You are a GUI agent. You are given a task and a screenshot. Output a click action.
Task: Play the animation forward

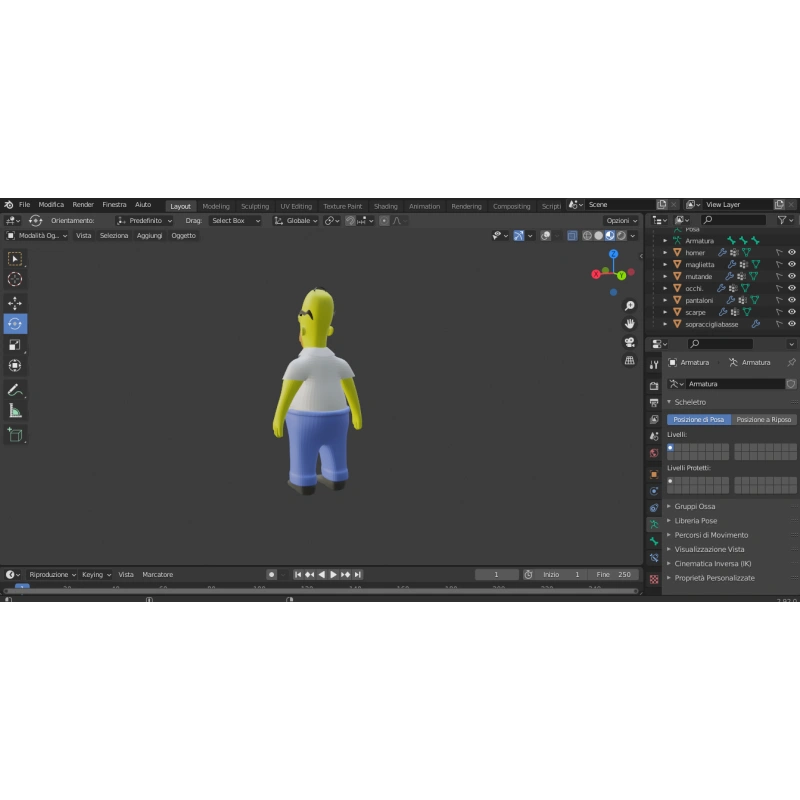[x=333, y=575]
